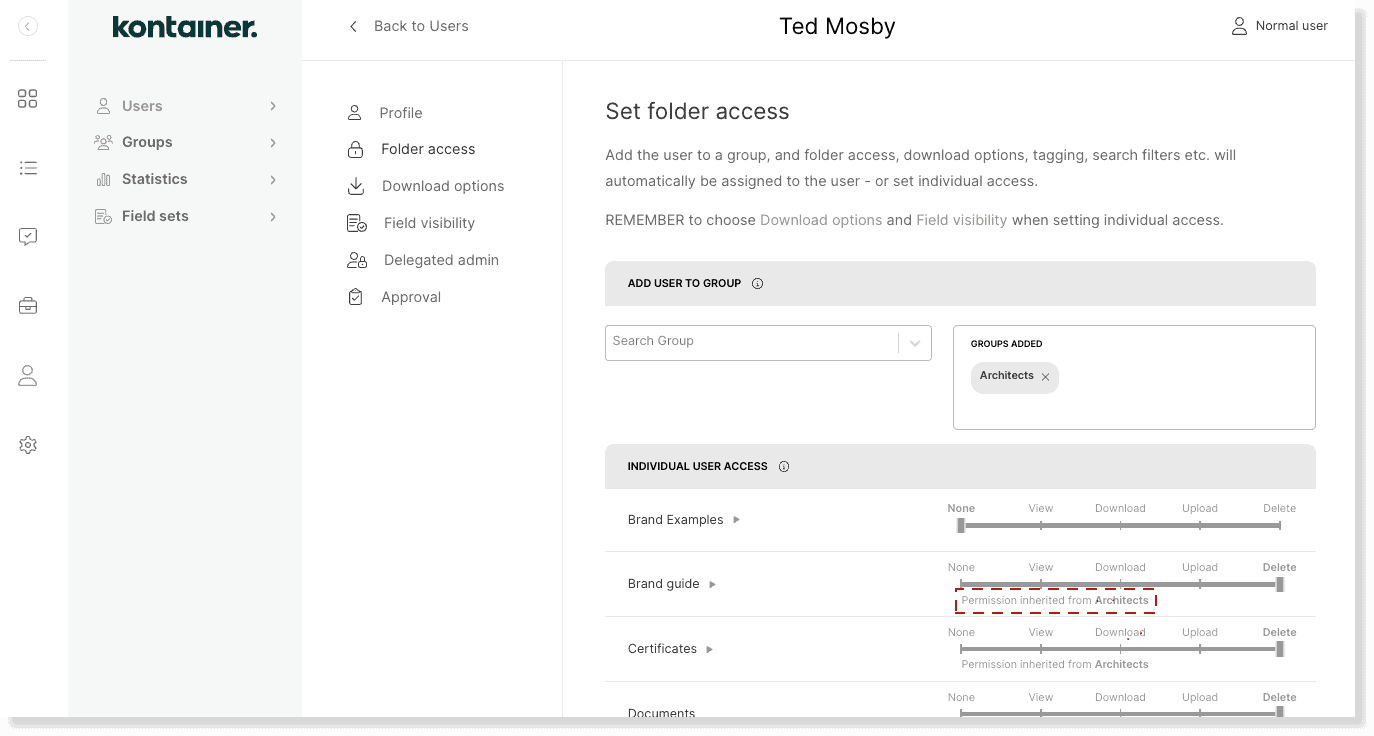The height and width of the screenshot is (736, 1374).
Task: Select Statistics in the left navigation
Action: coord(154,179)
